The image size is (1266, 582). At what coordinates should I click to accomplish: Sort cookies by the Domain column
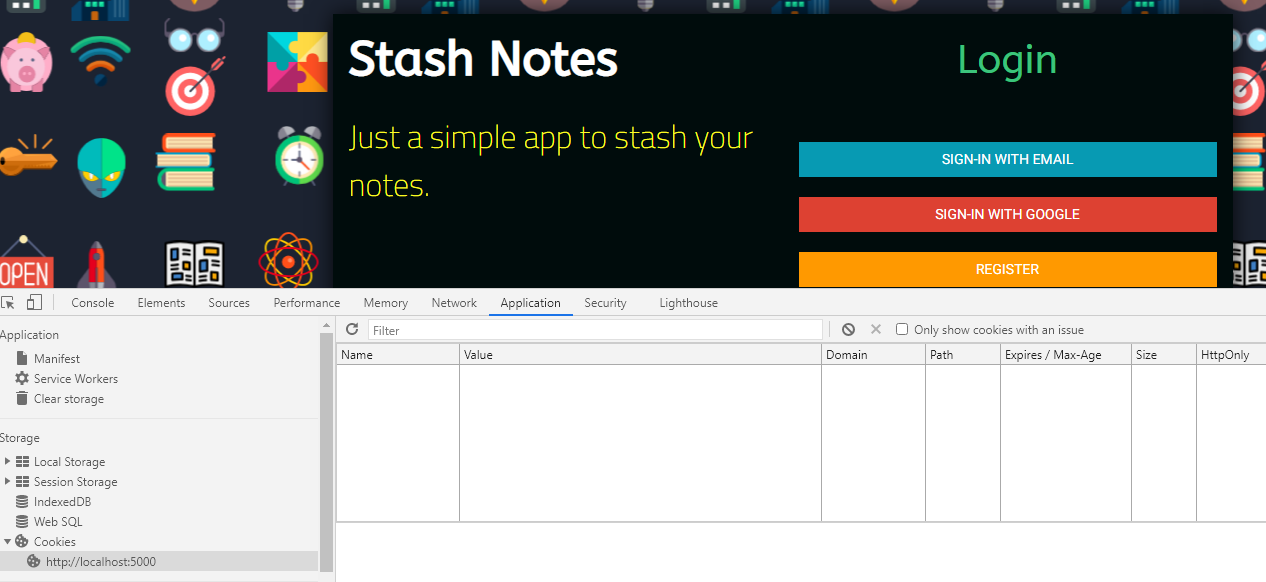point(874,355)
